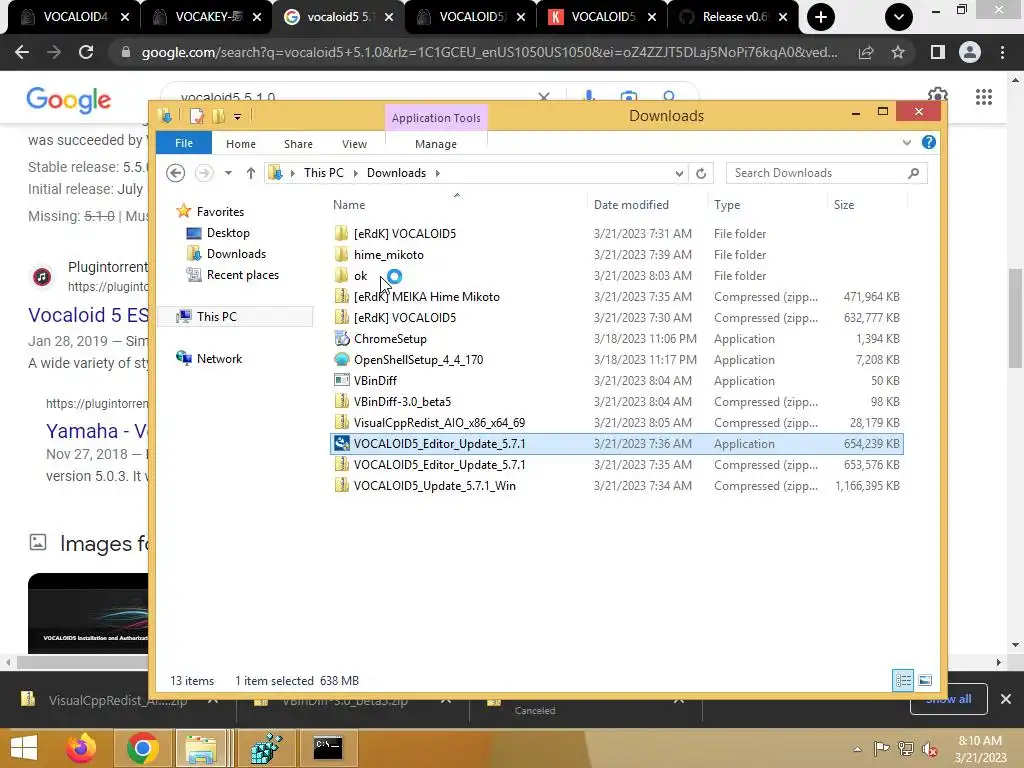Open the Manage ribbon tab
Screen dimensions: 1024x768
pos(436,144)
